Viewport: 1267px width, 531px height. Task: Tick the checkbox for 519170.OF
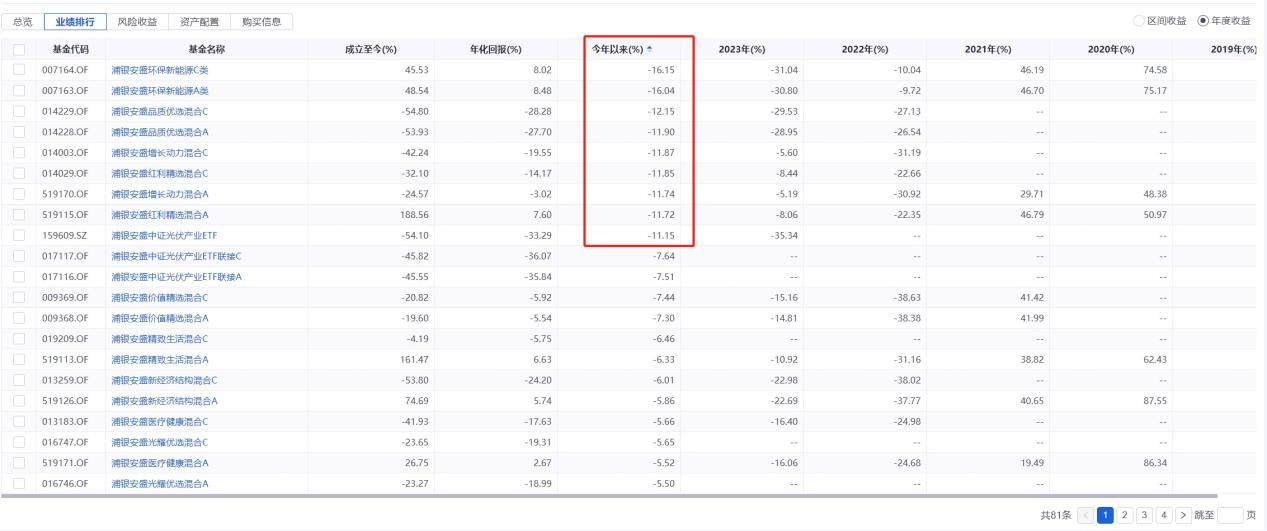pyautogui.click(x=19, y=193)
